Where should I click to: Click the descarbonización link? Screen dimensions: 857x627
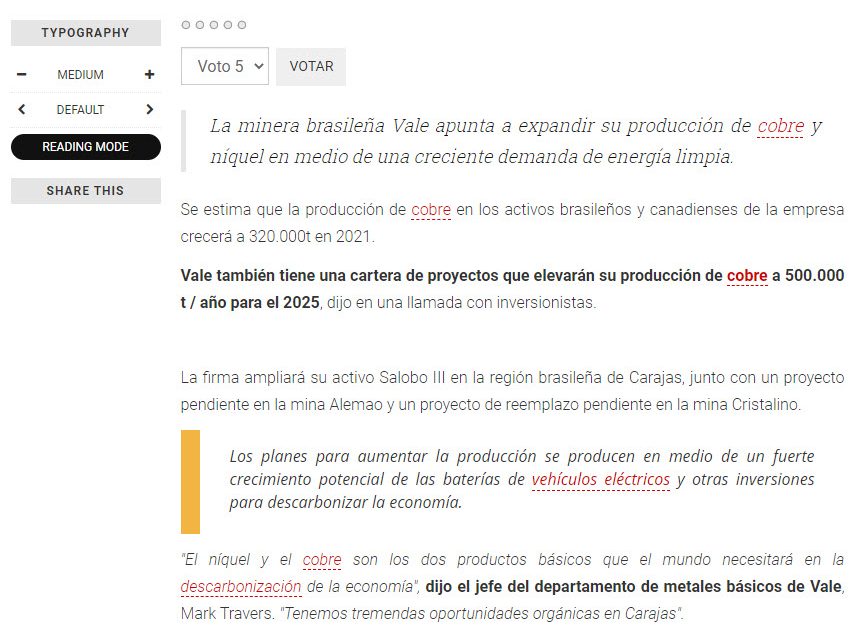241,586
